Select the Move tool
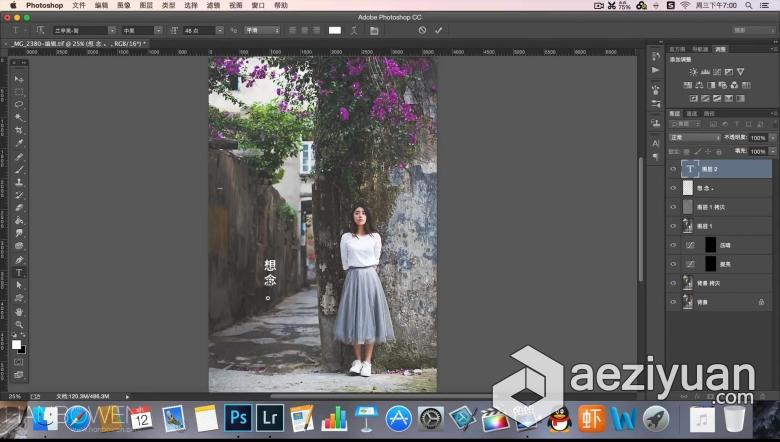 click(x=19, y=79)
